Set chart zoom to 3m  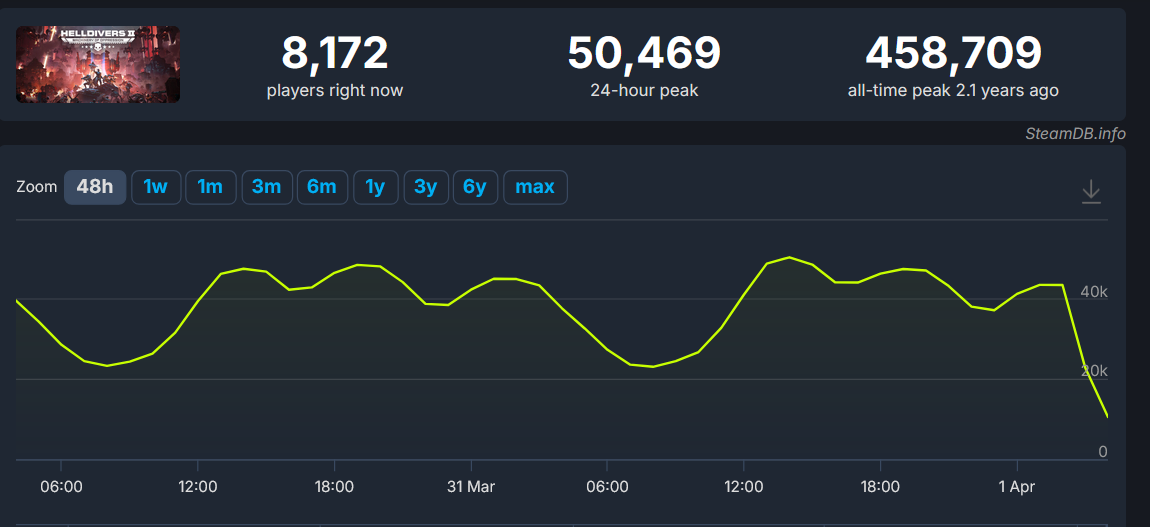click(267, 187)
